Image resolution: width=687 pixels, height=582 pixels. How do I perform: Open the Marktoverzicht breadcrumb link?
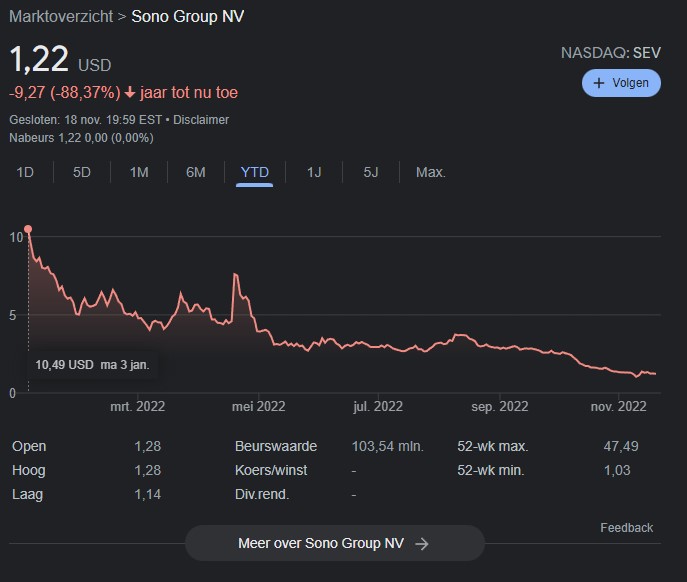click(61, 17)
